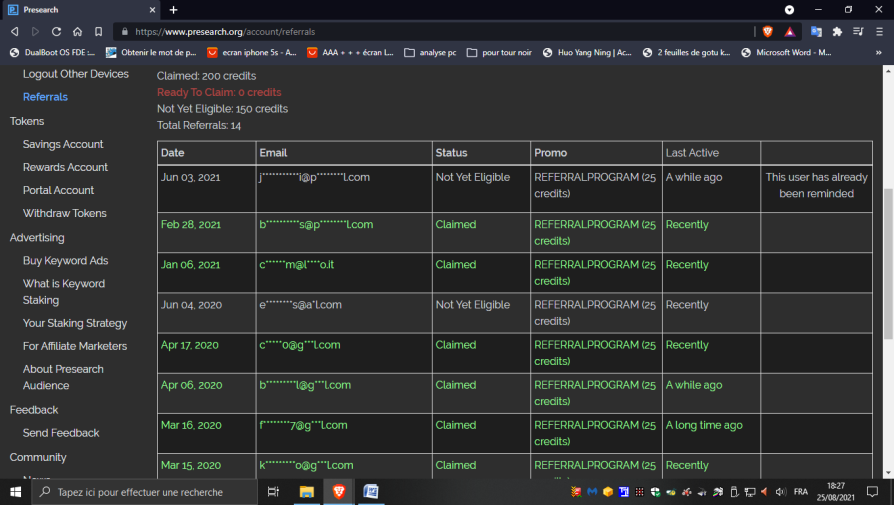Open Microsoft Word bookmark

coord(786,52)
